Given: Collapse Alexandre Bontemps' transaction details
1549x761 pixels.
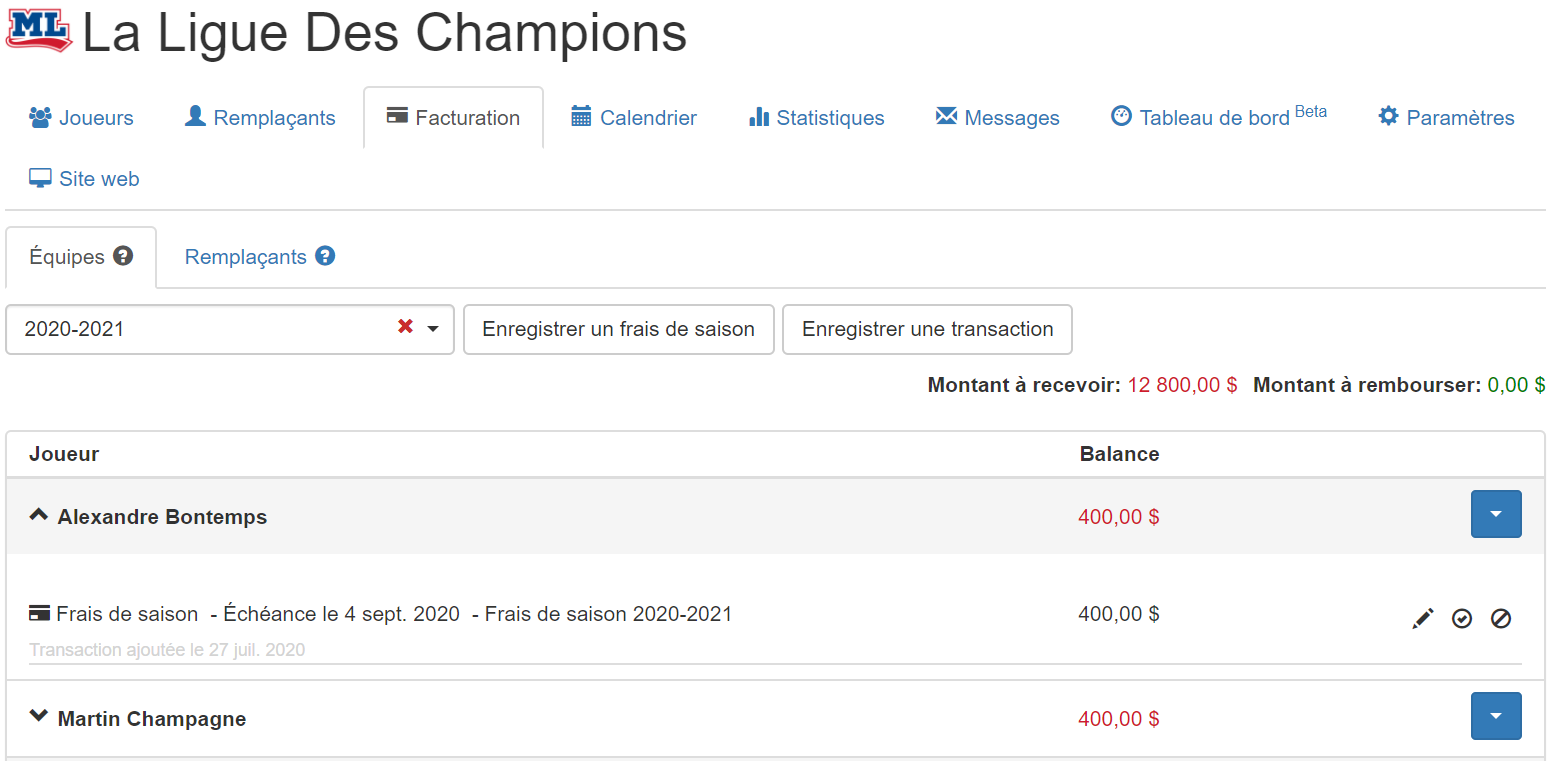Looking at the screenshot, I should tap(39, 516).
